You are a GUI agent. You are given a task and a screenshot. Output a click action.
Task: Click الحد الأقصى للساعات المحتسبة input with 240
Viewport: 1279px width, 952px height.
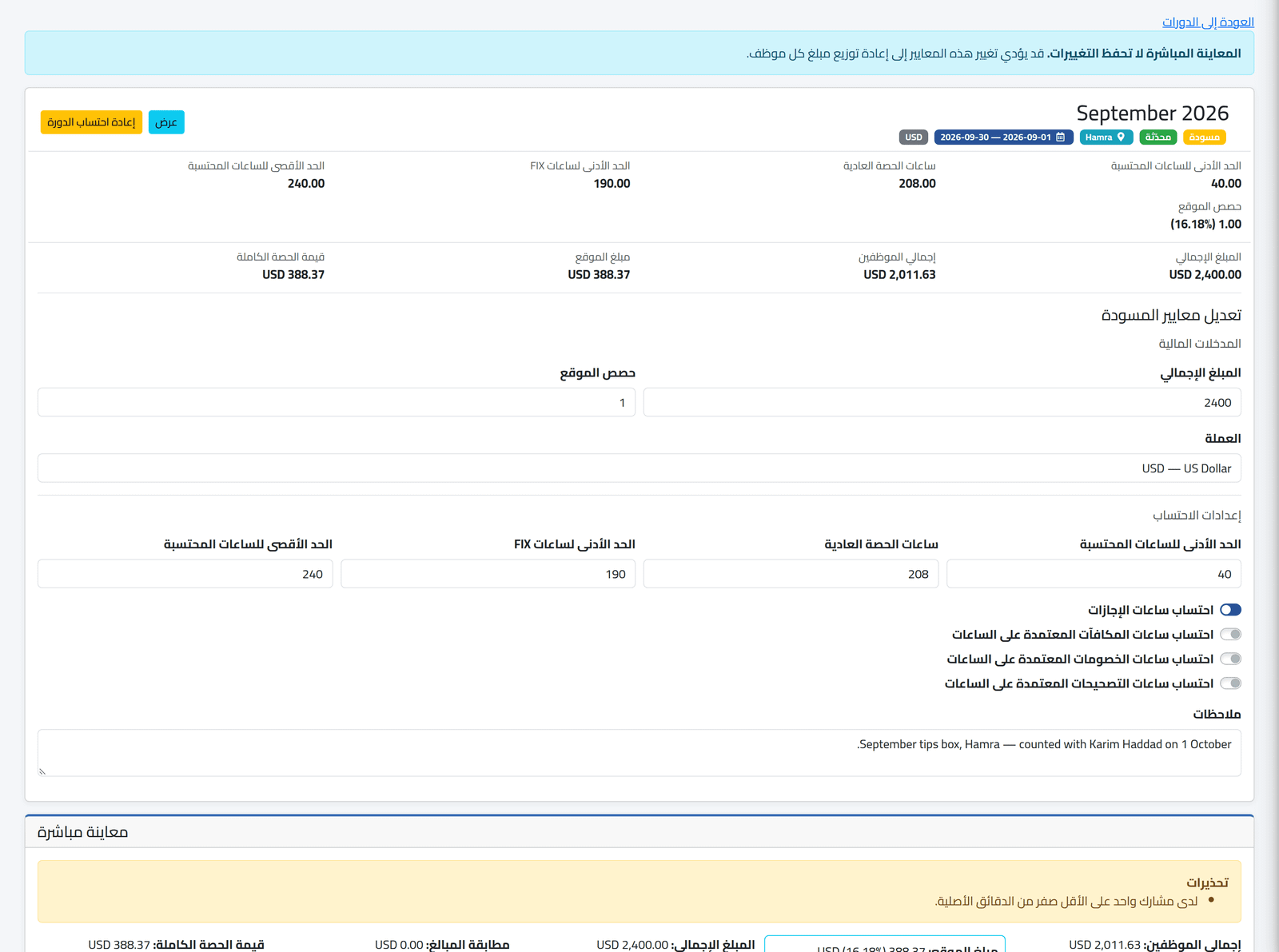185,574
